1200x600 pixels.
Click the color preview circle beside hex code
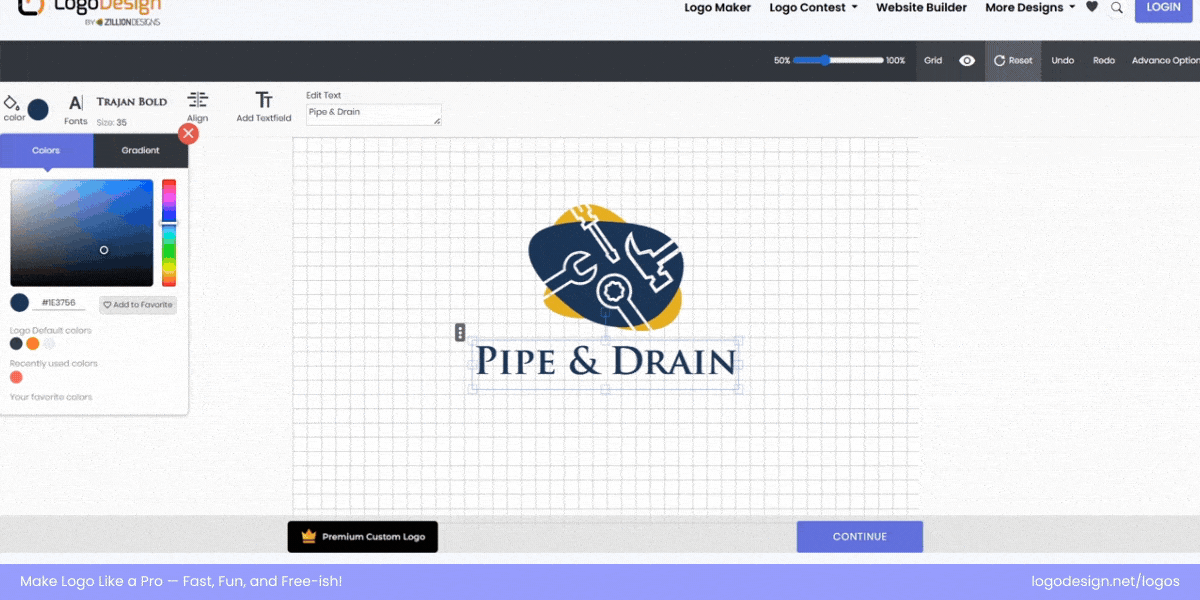(20, 303)
